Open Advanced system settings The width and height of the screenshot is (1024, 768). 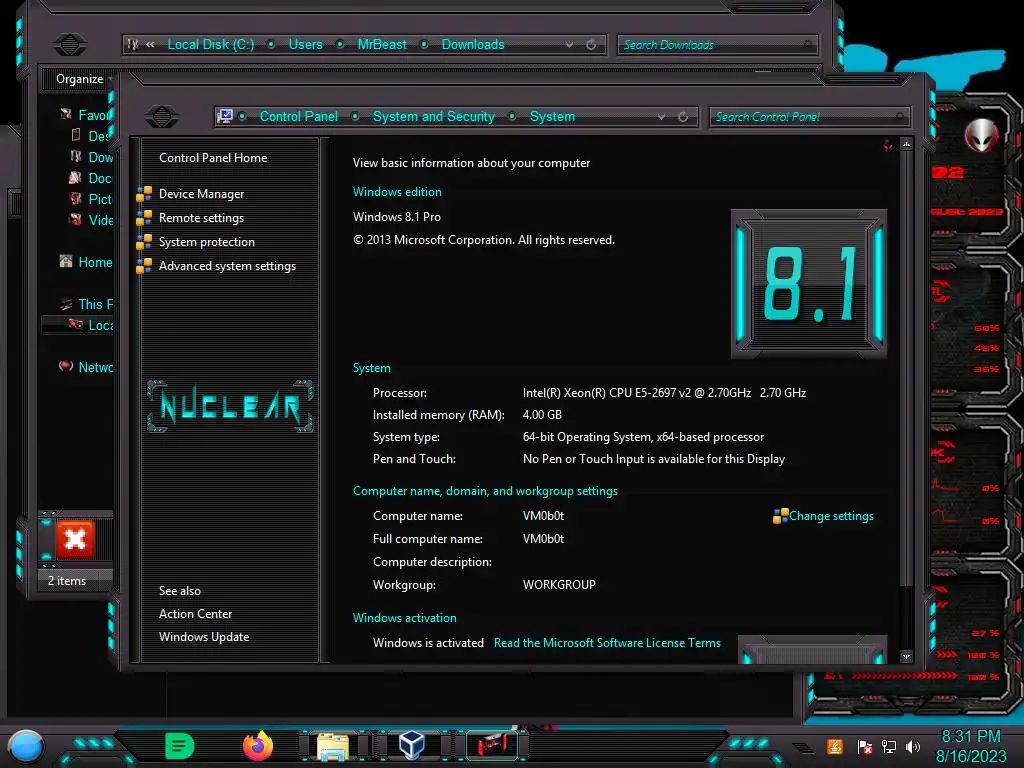[x=227, y=266]
